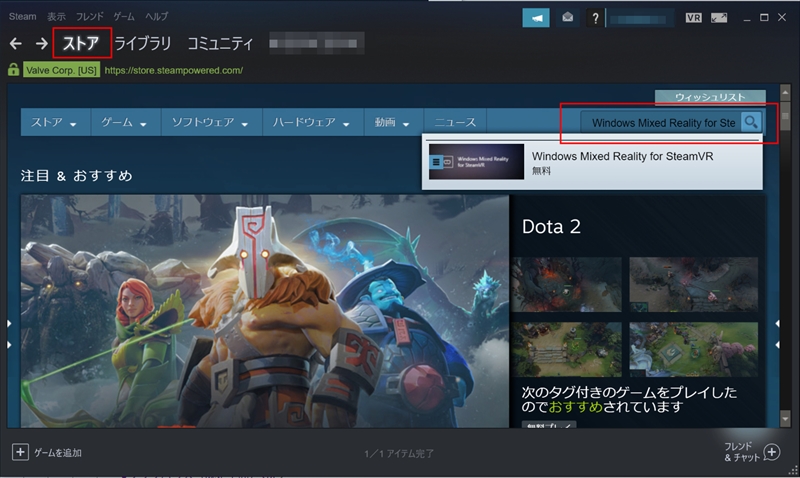Screen dimensions: 800x478
Task: Open the コミュニティ tab
Action: (x=220, y=44)
